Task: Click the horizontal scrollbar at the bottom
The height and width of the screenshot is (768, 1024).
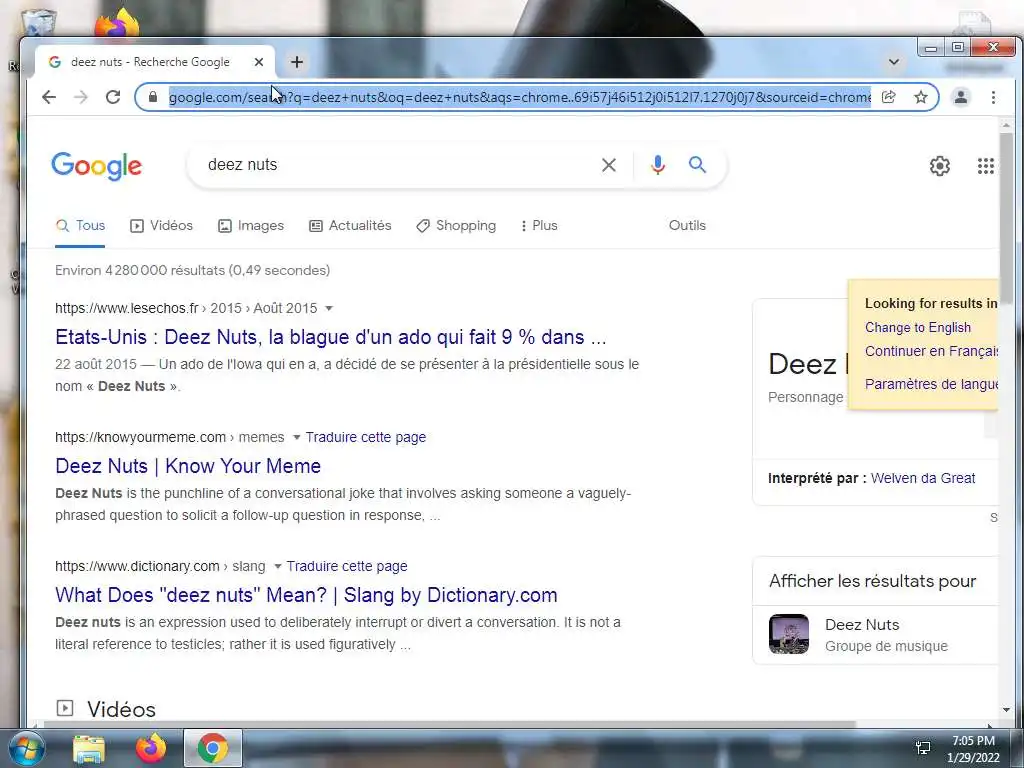Action: tap(449, 724)
